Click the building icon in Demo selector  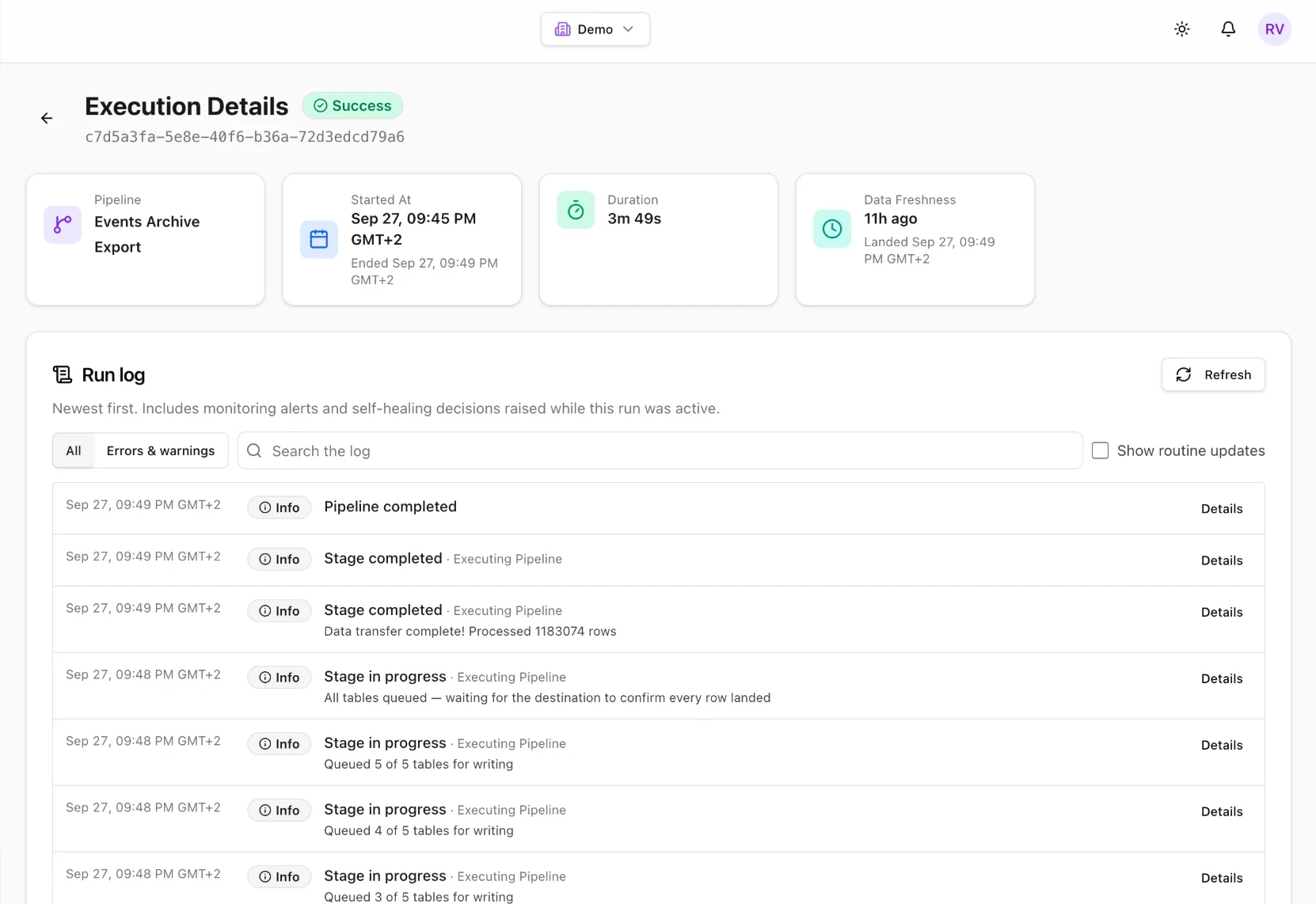[562, 29]
